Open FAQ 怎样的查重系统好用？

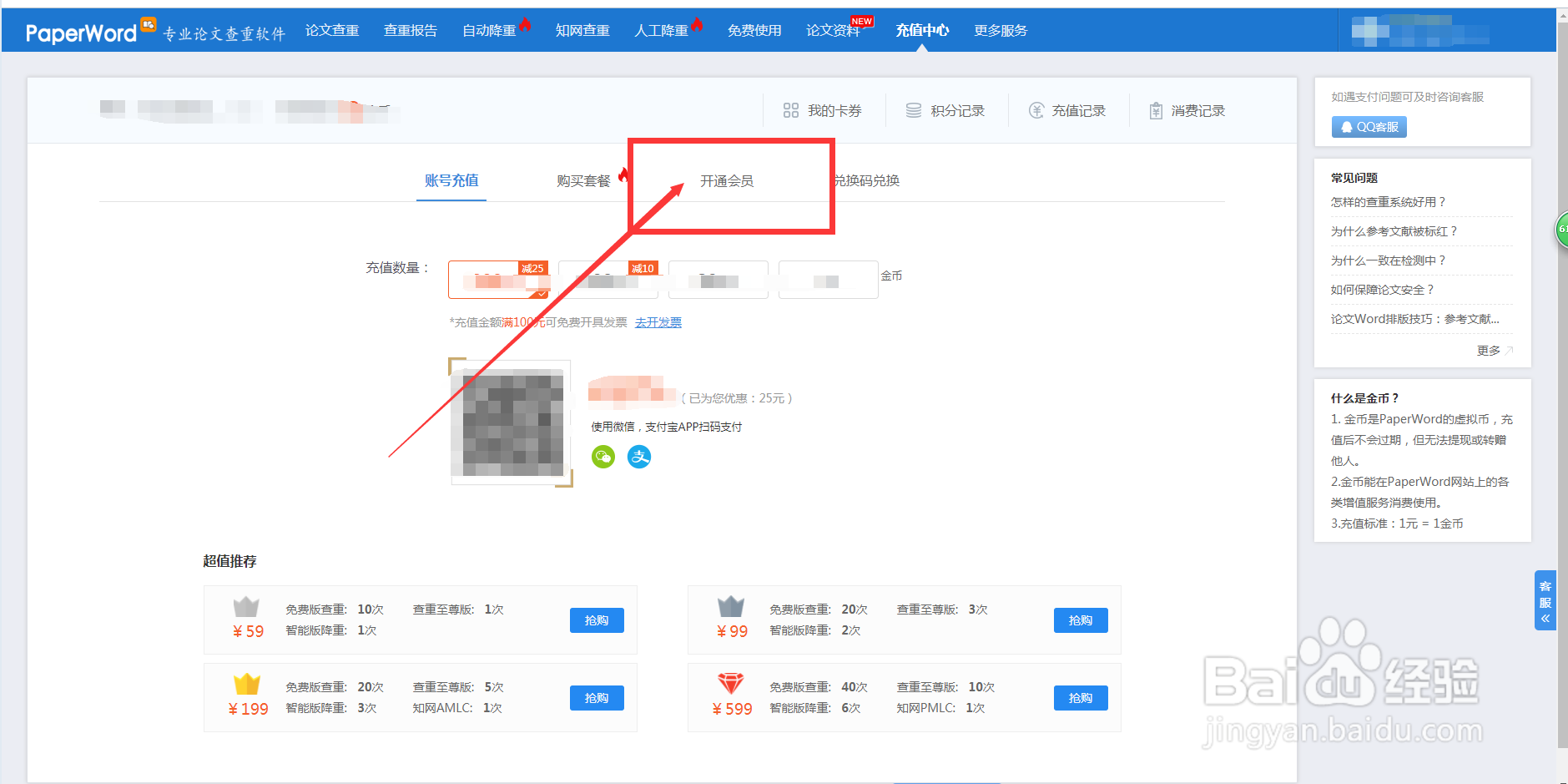[1388, 202]
